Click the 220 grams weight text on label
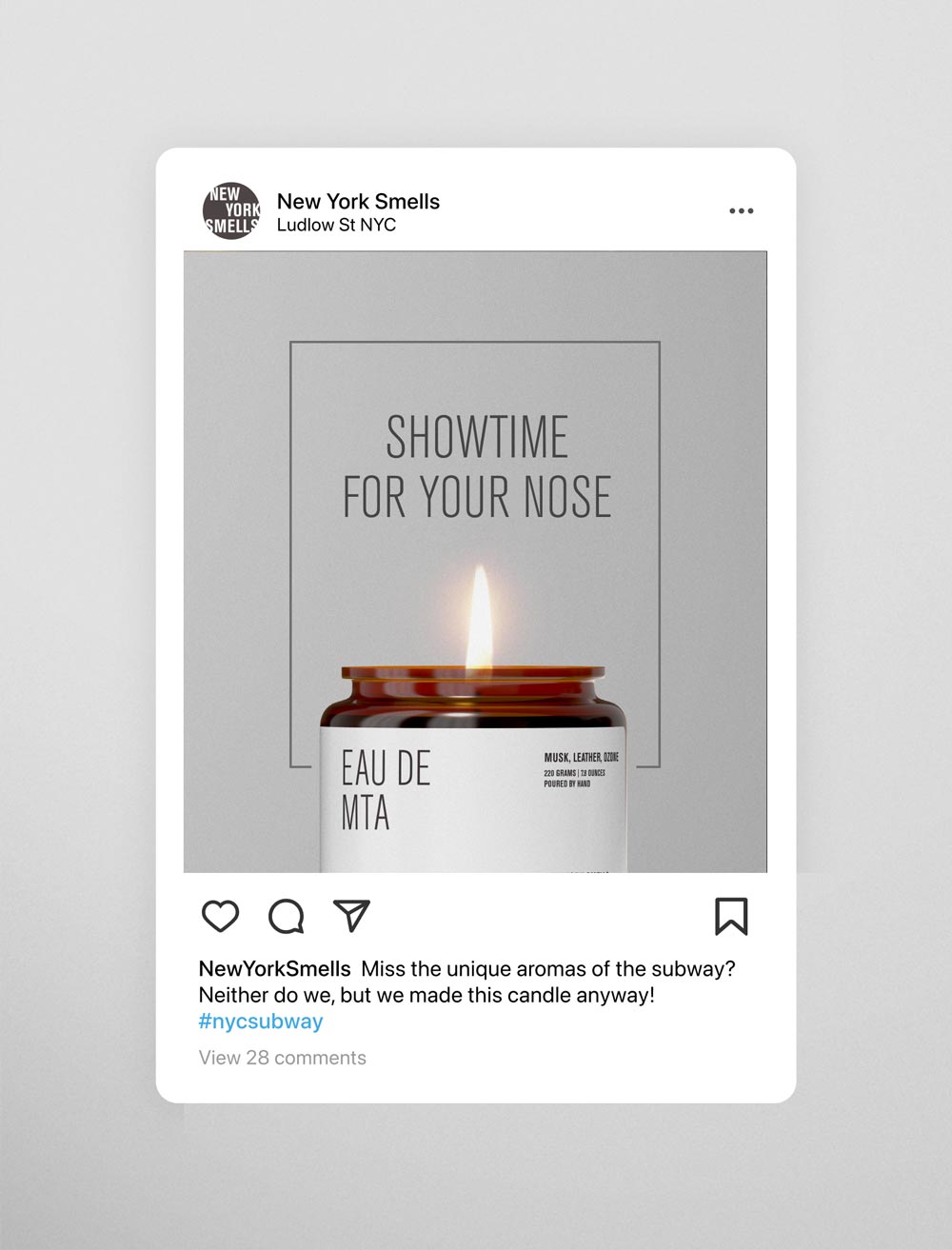Screen dimensions: 952x1250 click(x=560, y=773)
